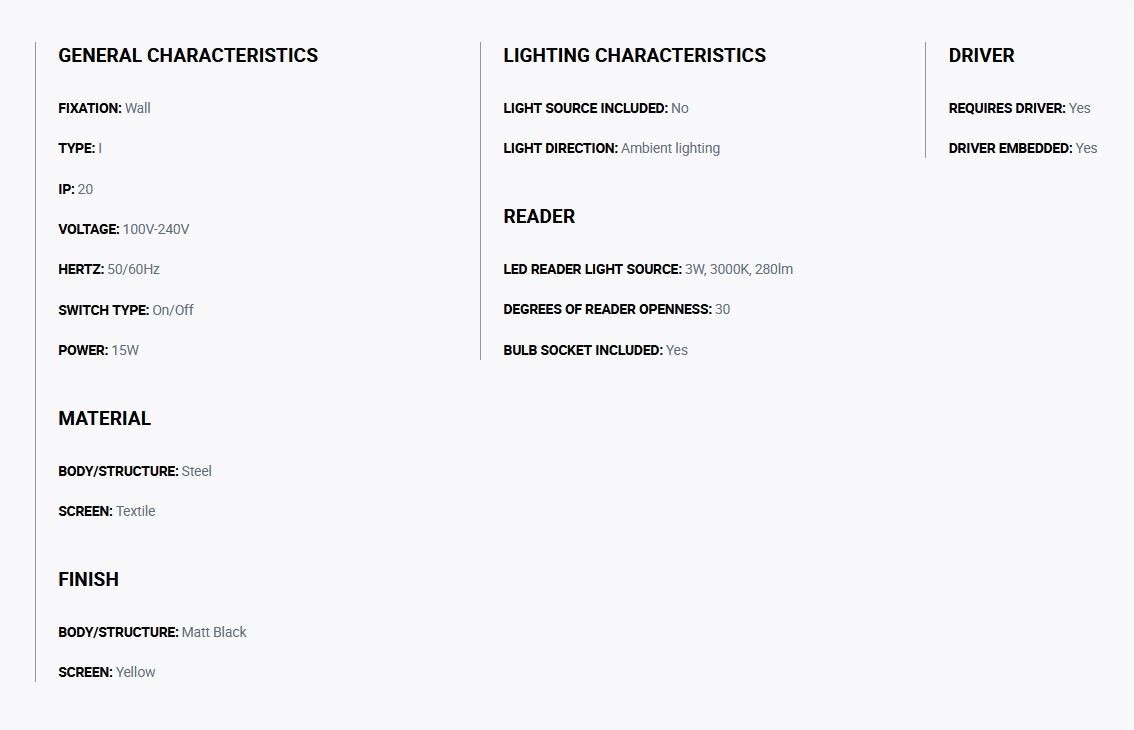Select the Driver Embedded label
Screen dimensions: 1134x730
(x=1010, y=148)
